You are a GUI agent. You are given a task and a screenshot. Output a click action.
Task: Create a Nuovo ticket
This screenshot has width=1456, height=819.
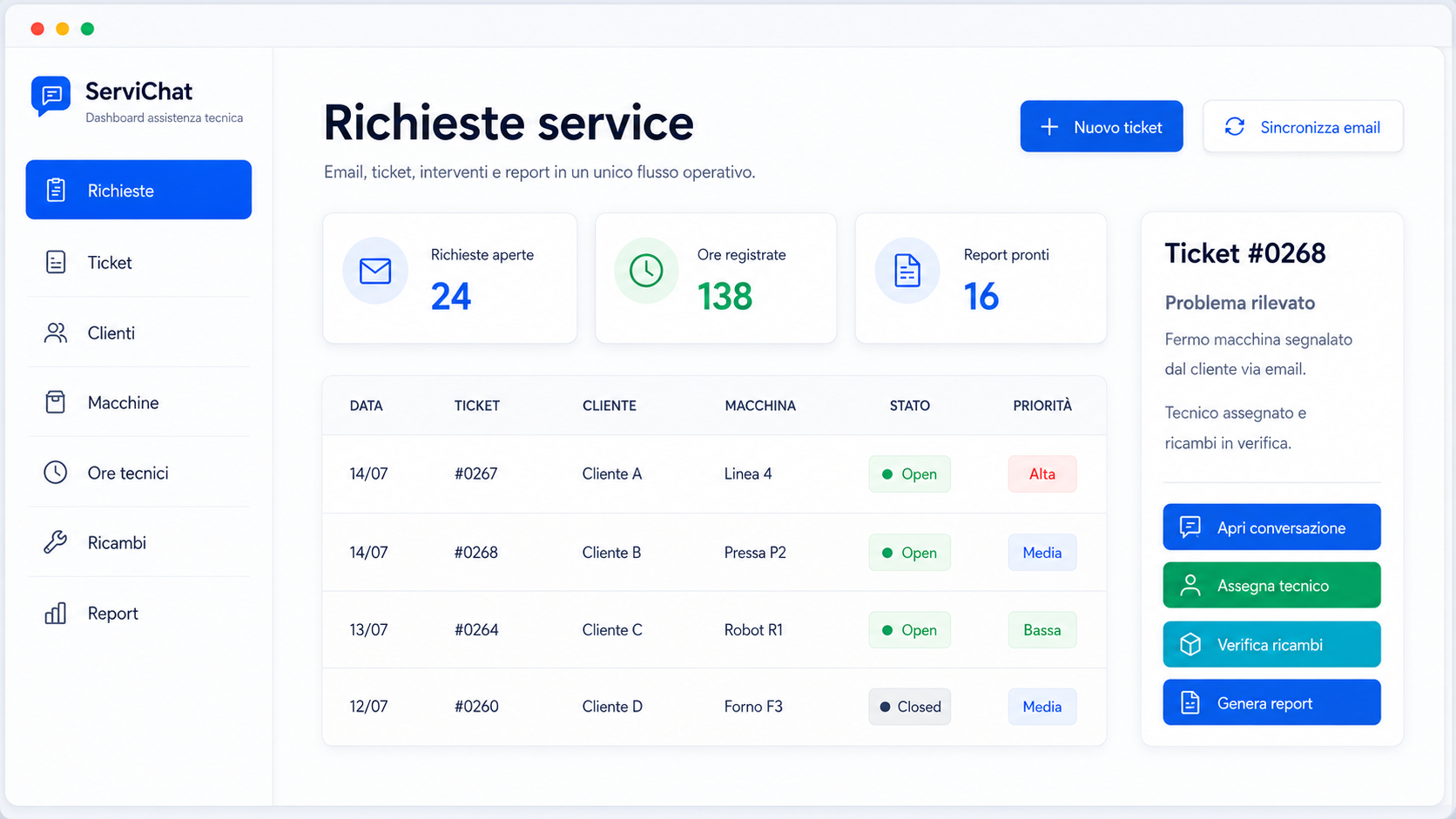point(1102,126)
